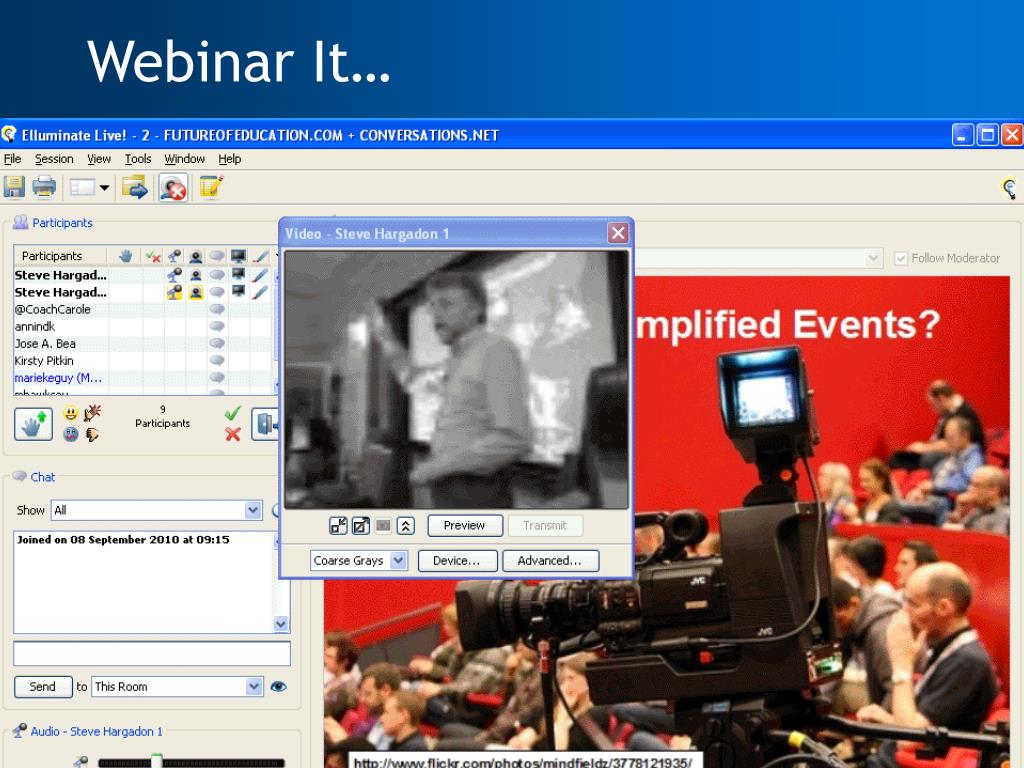Open the Tools menu
Screen dimensions: 1024x768
(138, 159)
